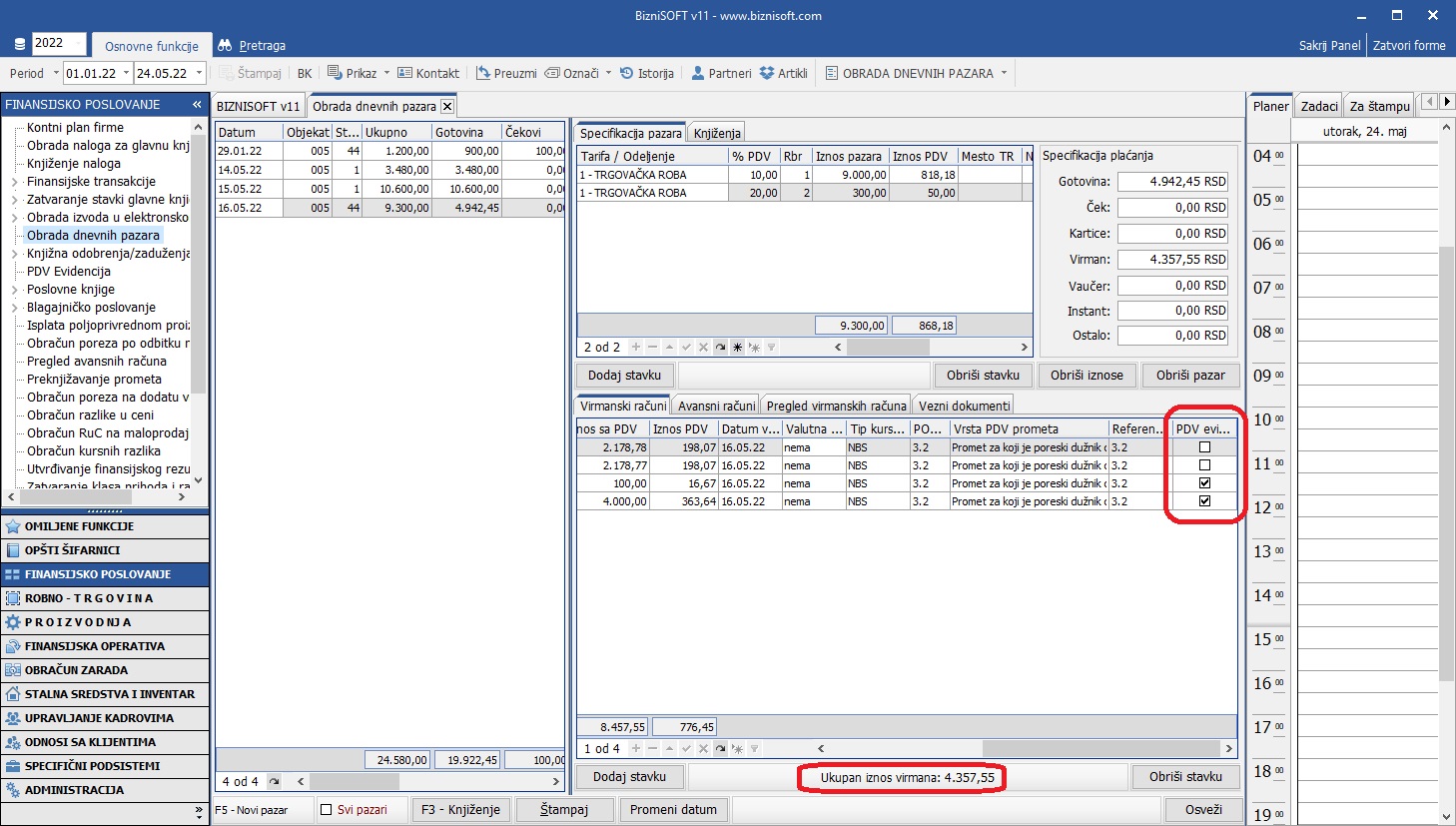Screen dimensions: 1456x826
Task: Click the Obriši pazar button
Action: tap(1189, 376)
